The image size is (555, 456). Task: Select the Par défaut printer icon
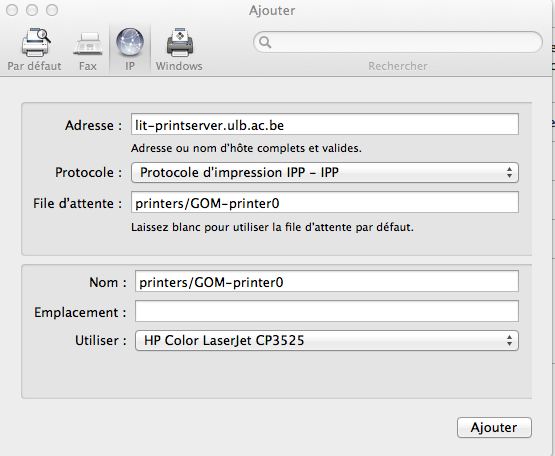click(x=36, y=42)
